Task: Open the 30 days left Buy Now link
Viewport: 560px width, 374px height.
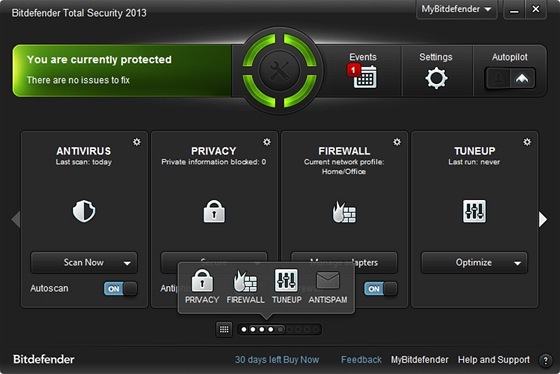Action: [277, 360]
